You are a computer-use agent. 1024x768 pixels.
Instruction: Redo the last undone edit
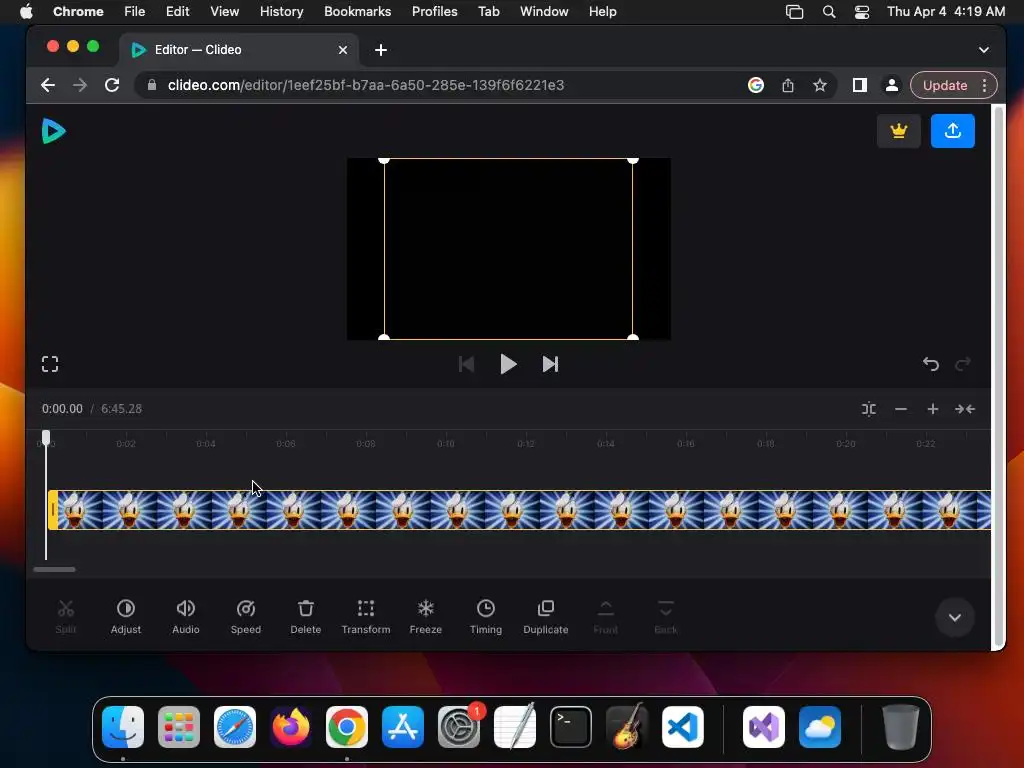click(x=963, y=364)
